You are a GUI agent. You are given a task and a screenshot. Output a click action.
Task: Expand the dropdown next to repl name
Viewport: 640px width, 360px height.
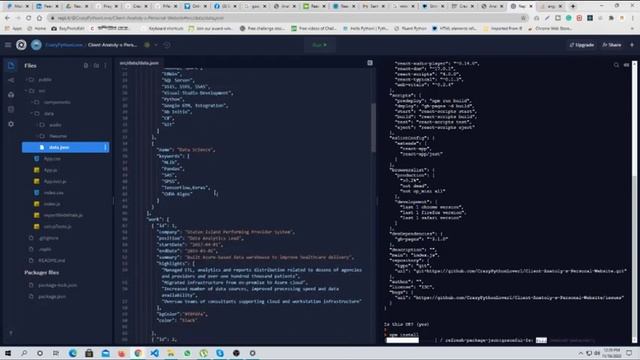tap(156, 45)
